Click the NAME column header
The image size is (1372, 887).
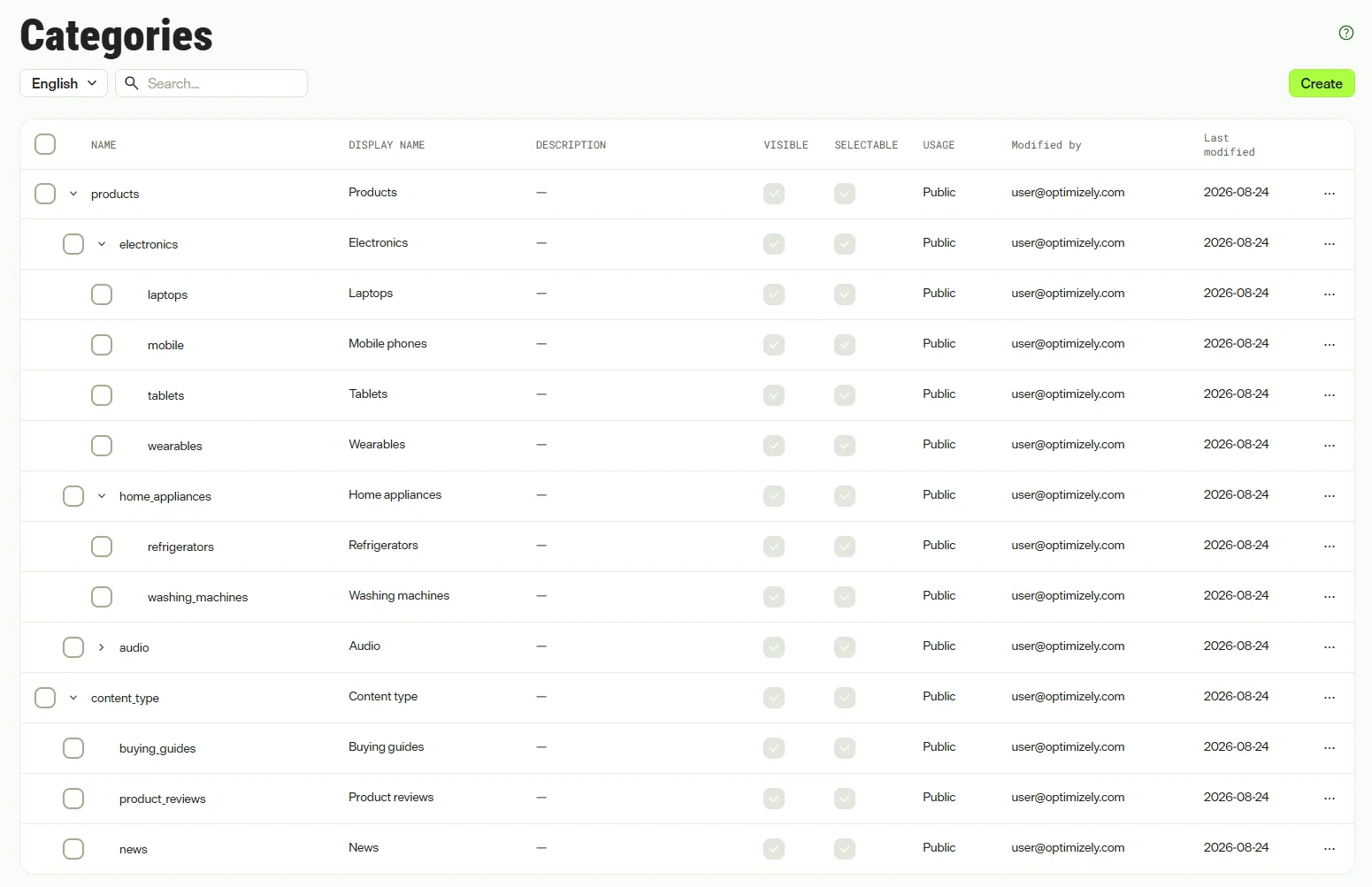pos(103,145)
